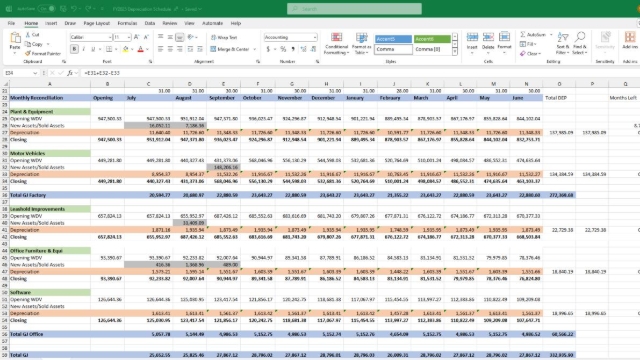Top-align cell contents
640x360 pixels.
pos(160,37)
